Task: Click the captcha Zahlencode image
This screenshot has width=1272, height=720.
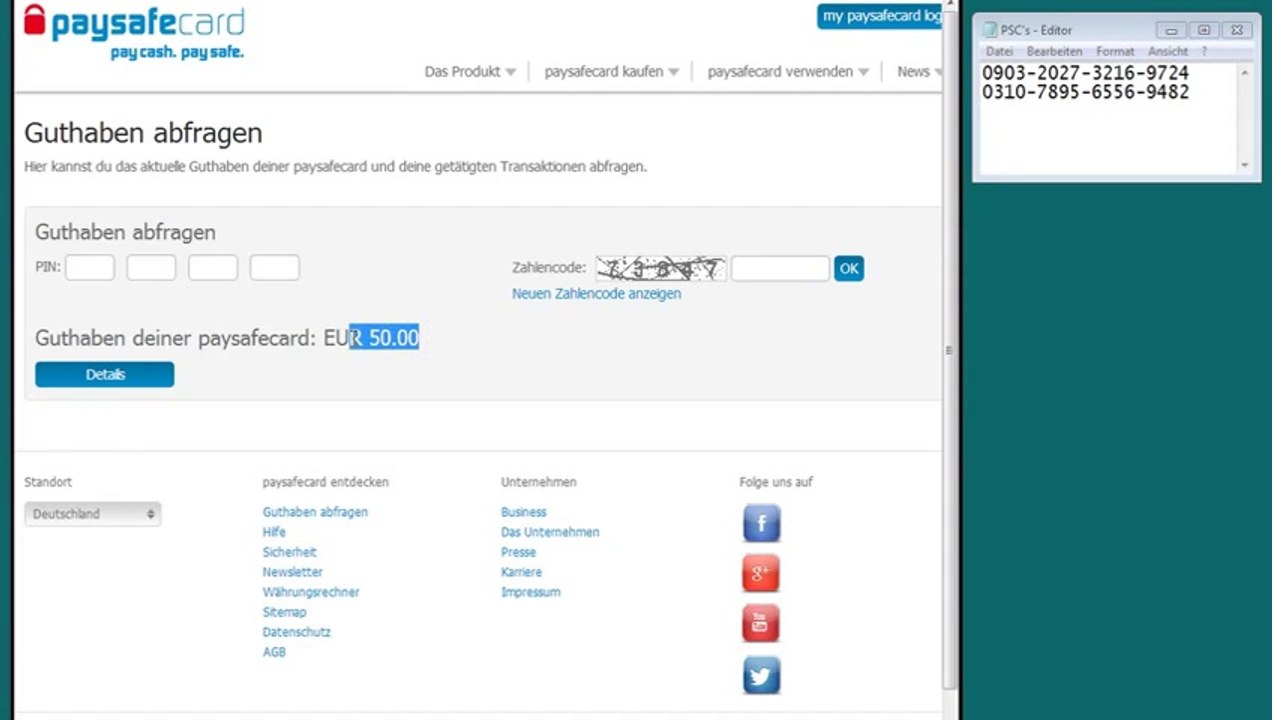Action: pyautogui.click(x=660, y=268)
